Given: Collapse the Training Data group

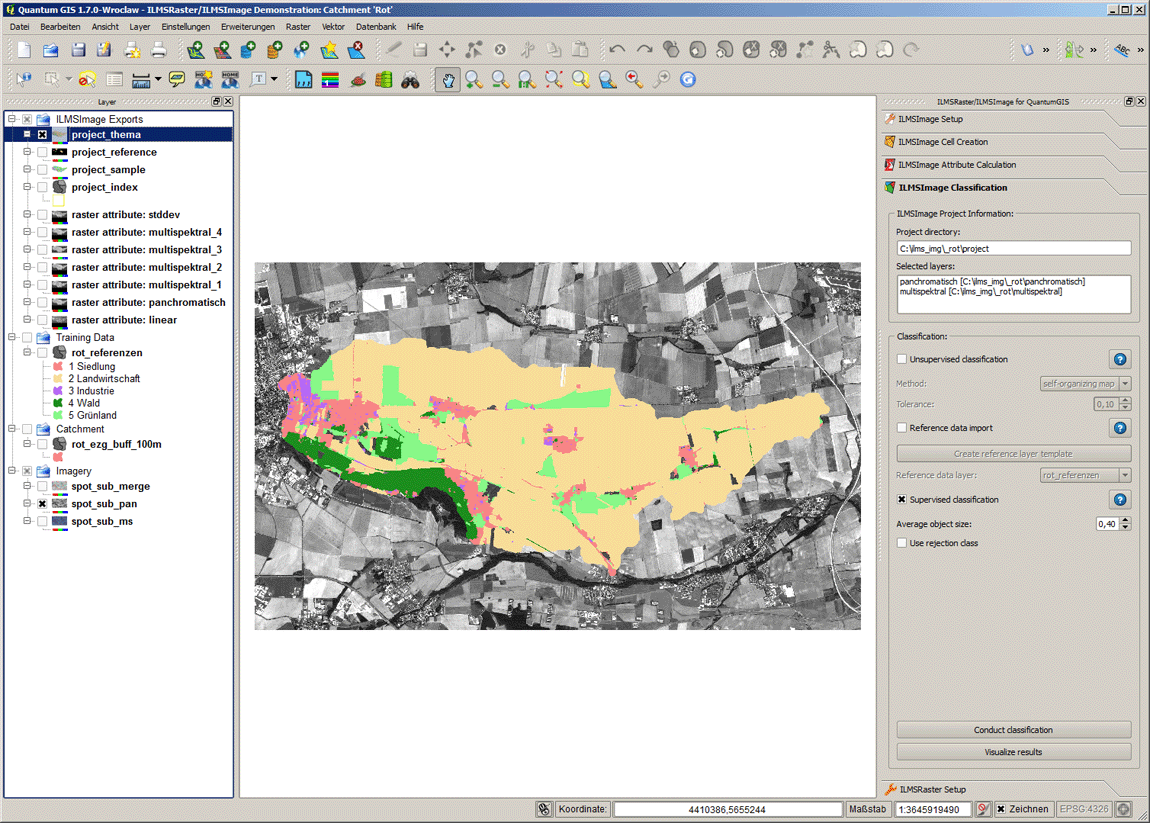Looking at the screenshot, I should pyautogui.click(x=12, y=338).
